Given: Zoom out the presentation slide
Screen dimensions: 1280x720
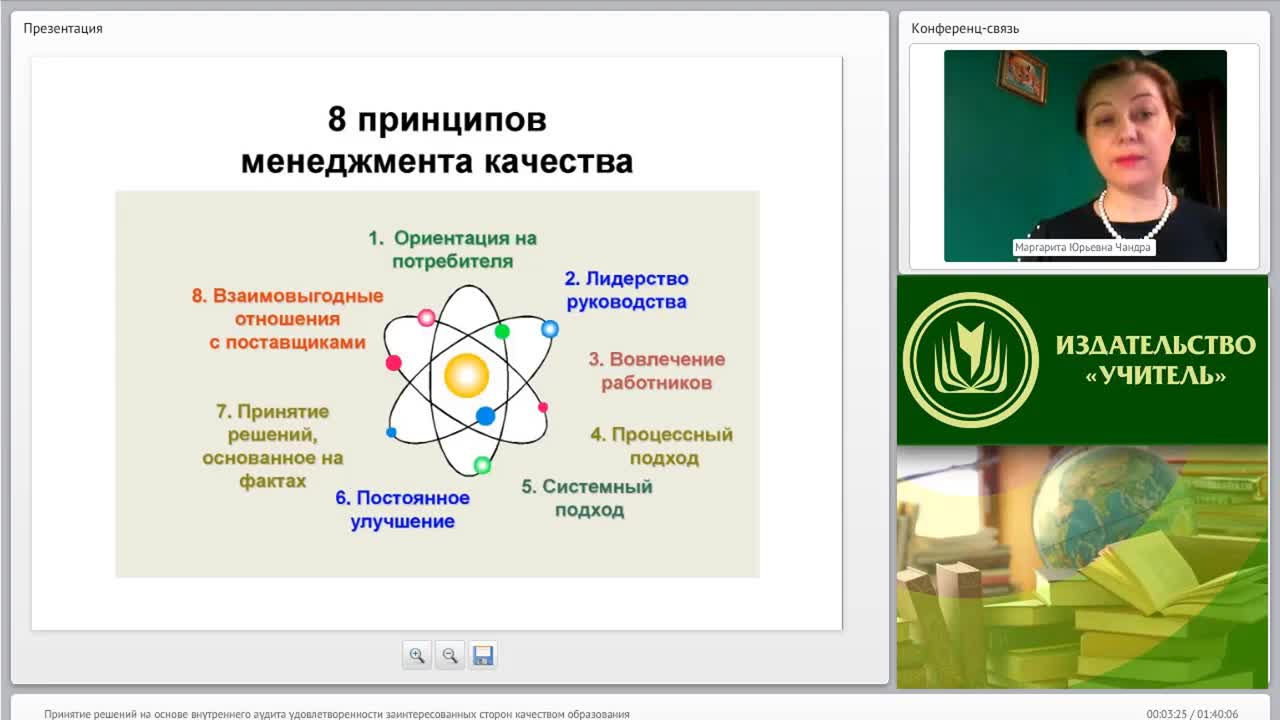Looking at the screenshot, I should [x=450, y=655].
